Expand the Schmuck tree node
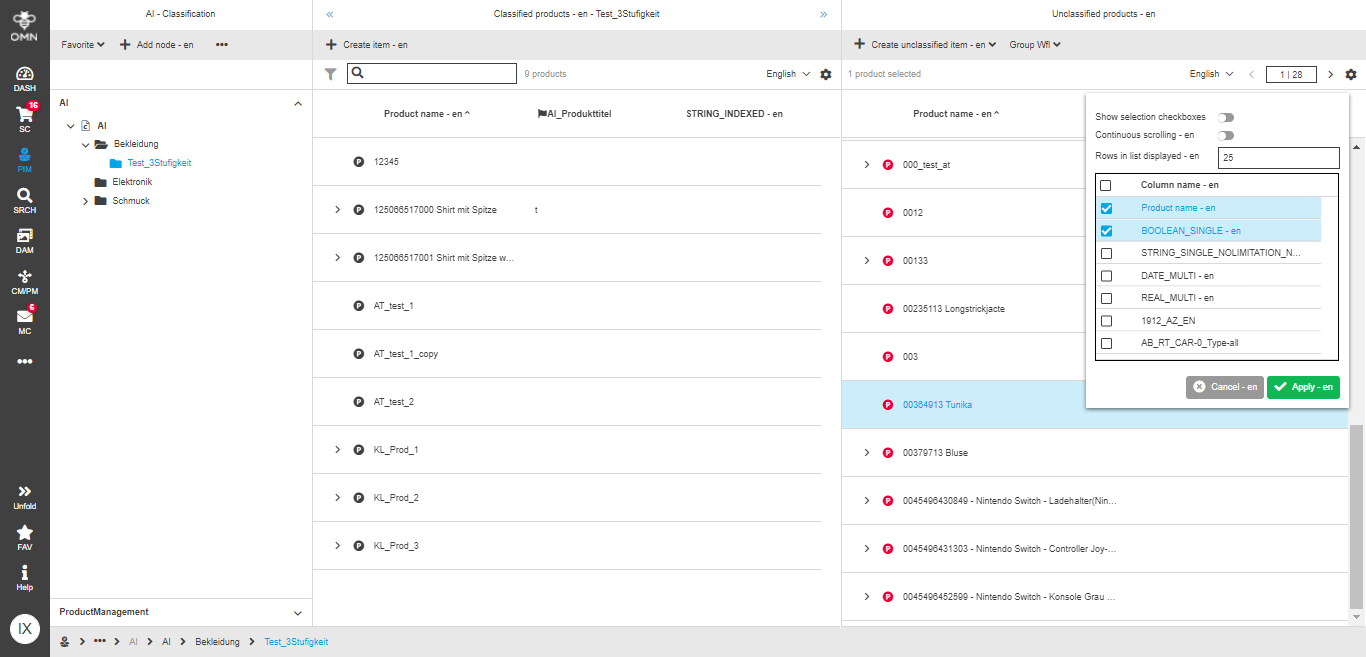Screen dimensions: 1366x657 pos(86,200)
